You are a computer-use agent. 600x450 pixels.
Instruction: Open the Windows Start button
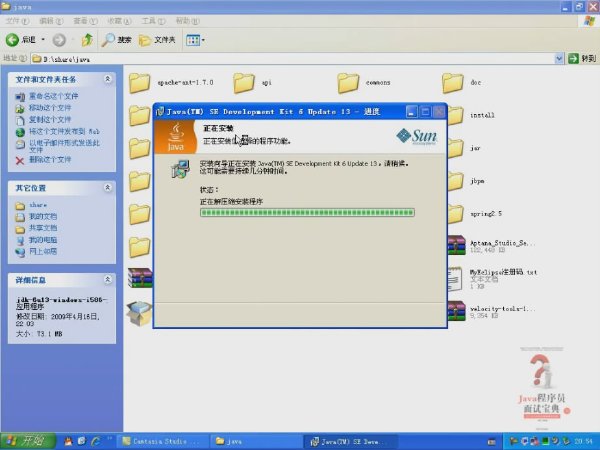click(x=28, y=441)
